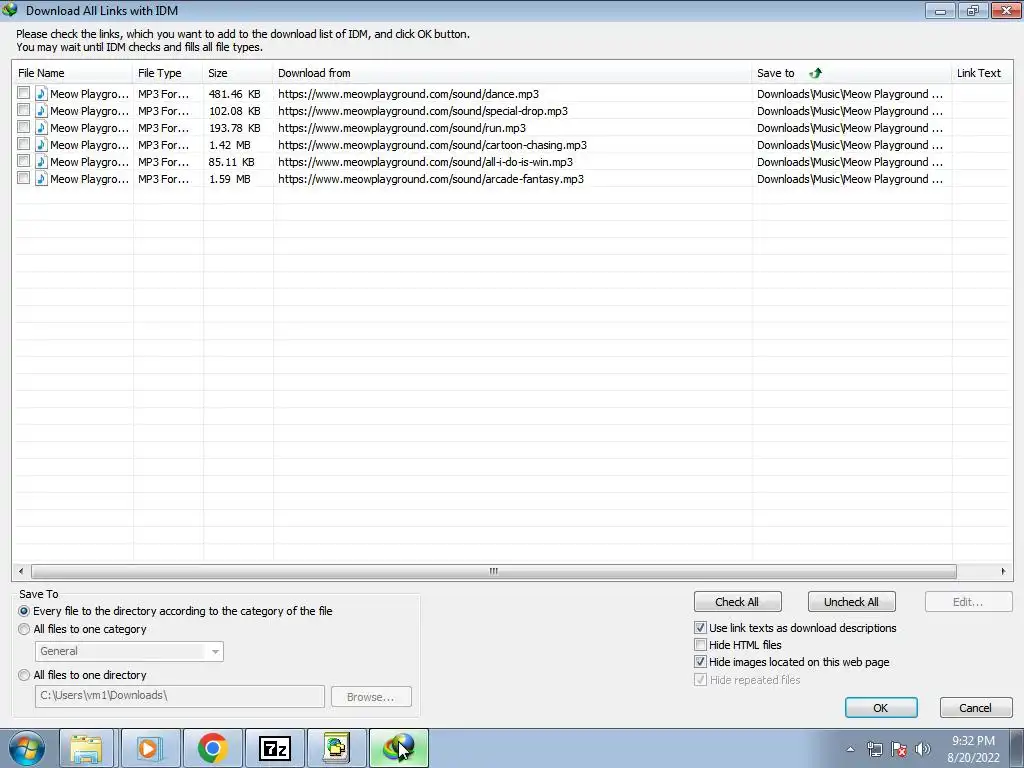Viewport: 1024px width, 768px height.
Task: Open Google Chrome from the taskbar
Action: (x=212, y=748)
